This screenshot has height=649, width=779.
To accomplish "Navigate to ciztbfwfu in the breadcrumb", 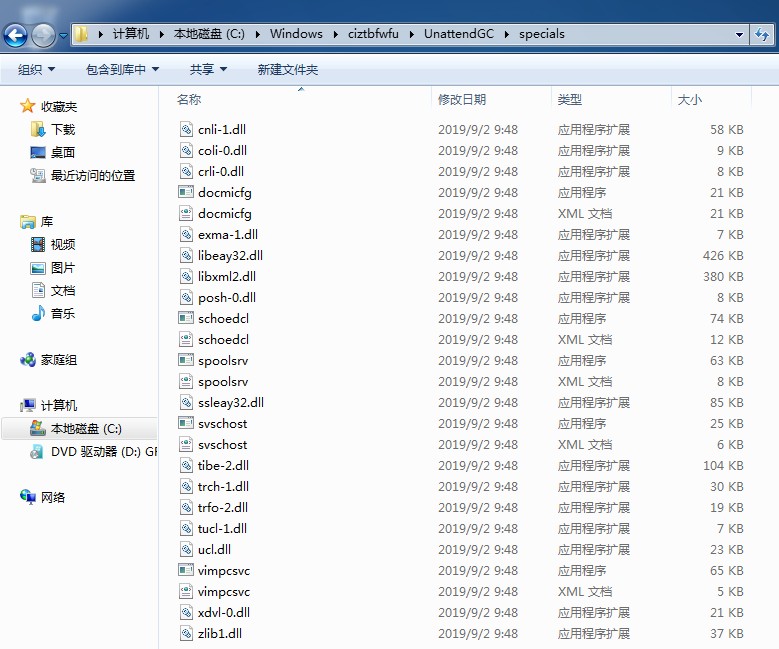I will pos(373,34).
